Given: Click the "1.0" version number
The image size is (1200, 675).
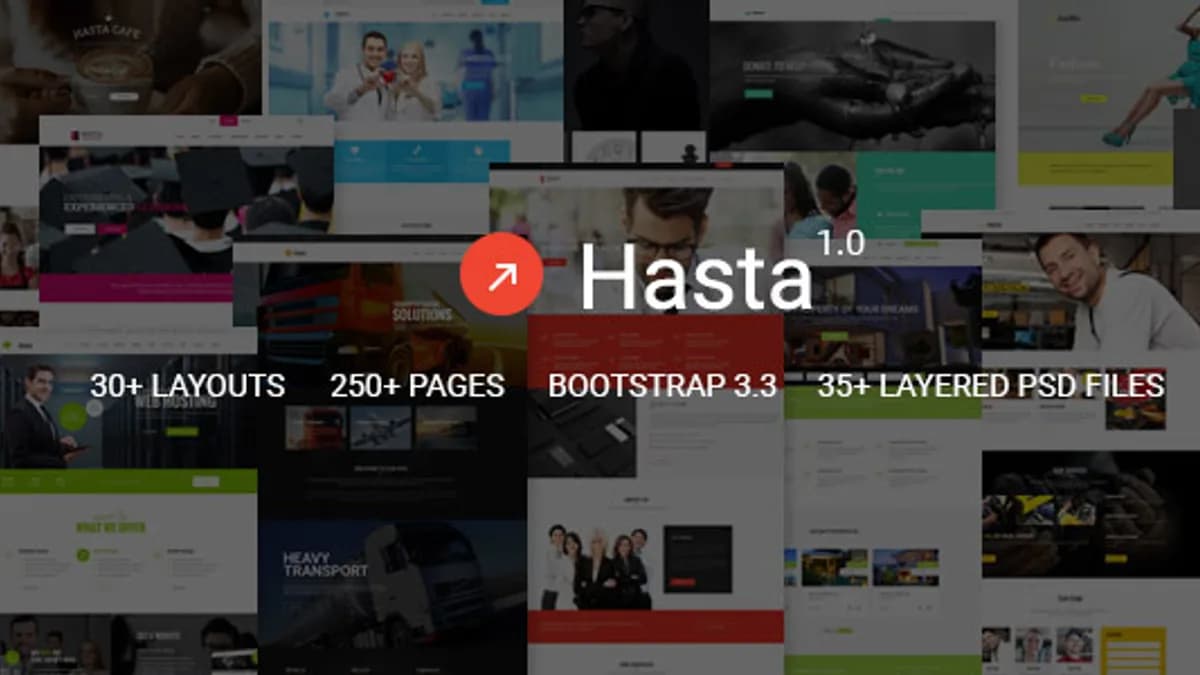Looking at the screenshot, I should 840,243.
